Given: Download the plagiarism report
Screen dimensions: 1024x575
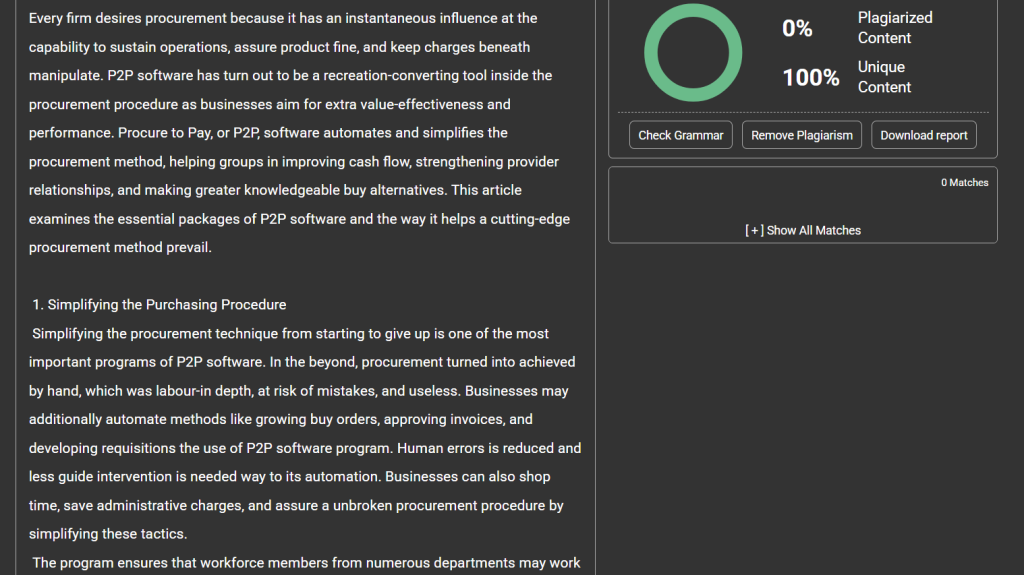Looking at the screenshot, I should pos(924,135).
